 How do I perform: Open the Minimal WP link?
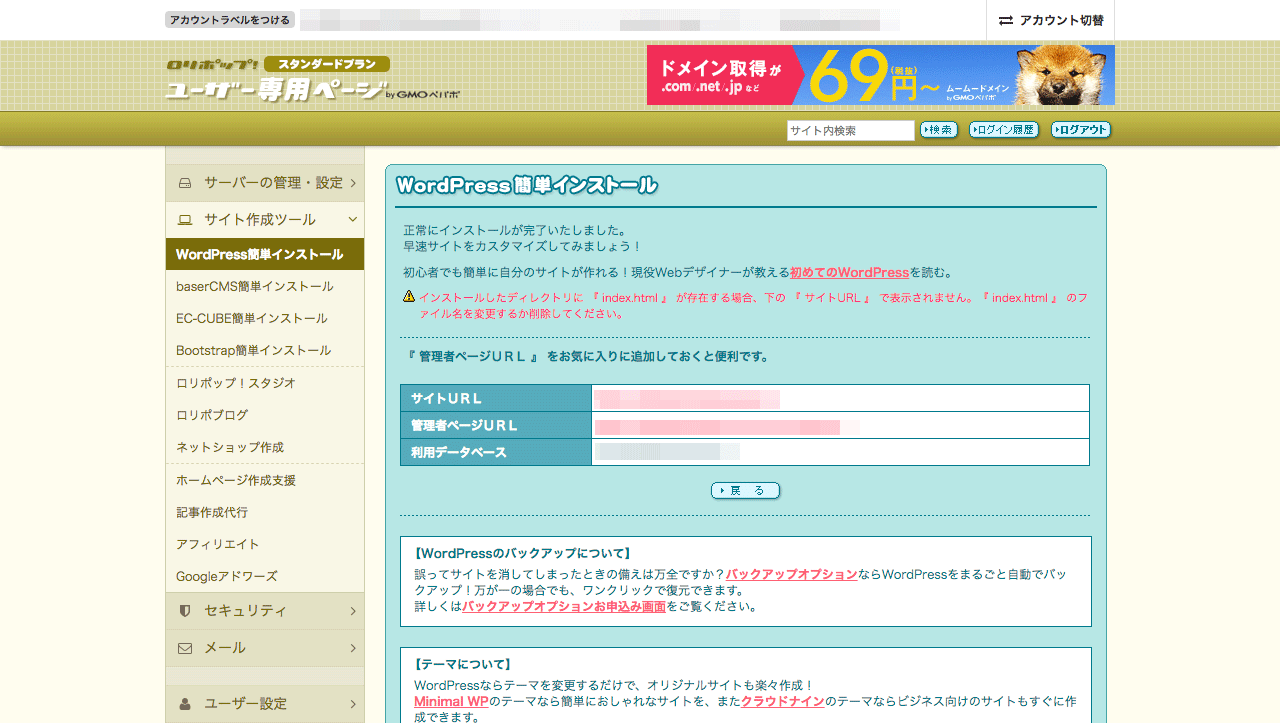coord(451,701)
